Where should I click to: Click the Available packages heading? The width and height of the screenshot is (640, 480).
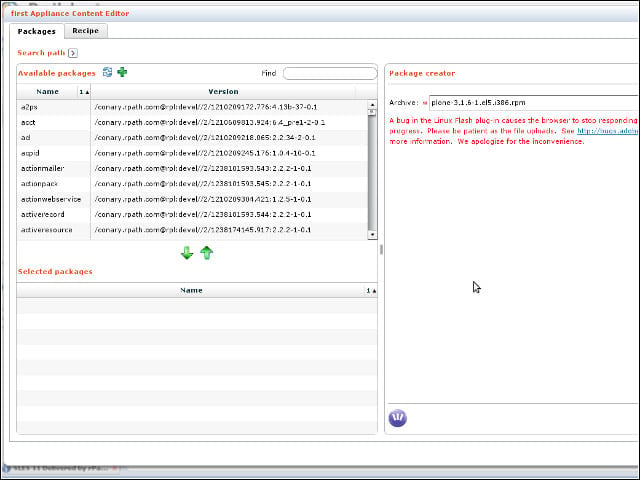coord(56,73)
